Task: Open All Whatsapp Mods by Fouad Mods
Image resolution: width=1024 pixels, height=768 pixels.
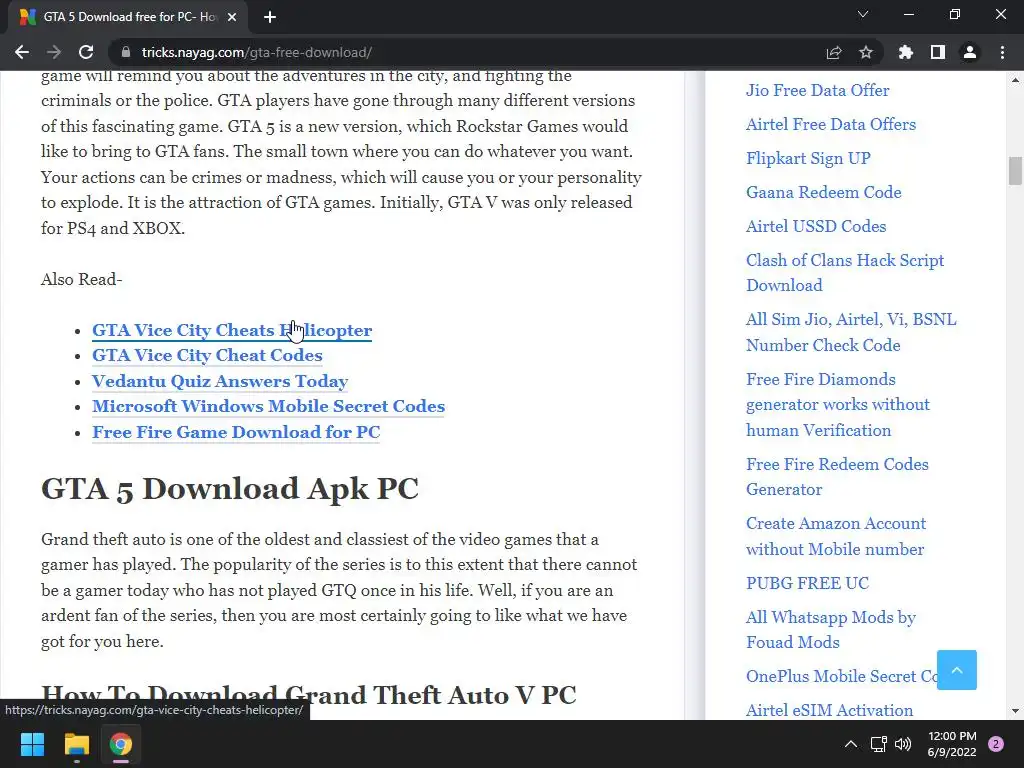Action: [831, 630]
